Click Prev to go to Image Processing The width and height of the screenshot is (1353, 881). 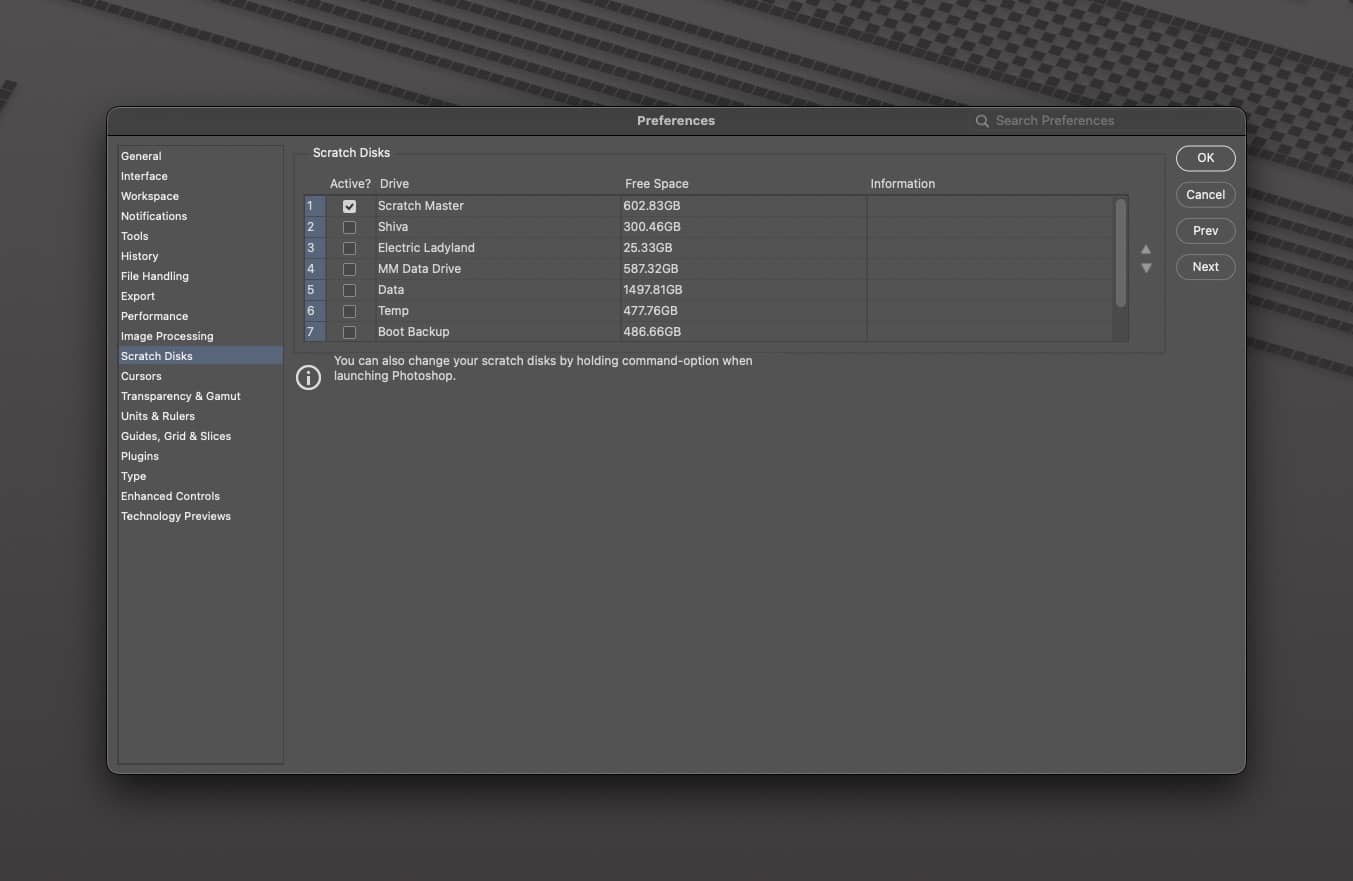(x=1205, y=231)
